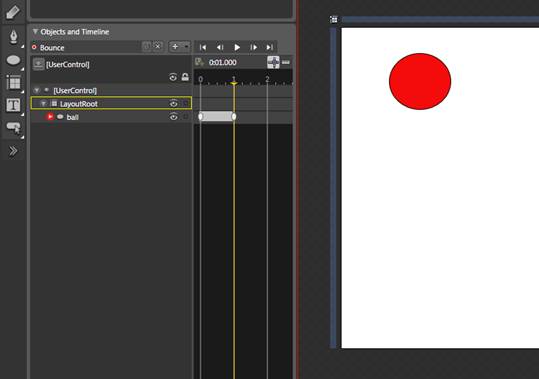Open the Assets chevron at toolbox bottom
The width and height of the screenshot is (539, 379).
[x=13, y=151]
